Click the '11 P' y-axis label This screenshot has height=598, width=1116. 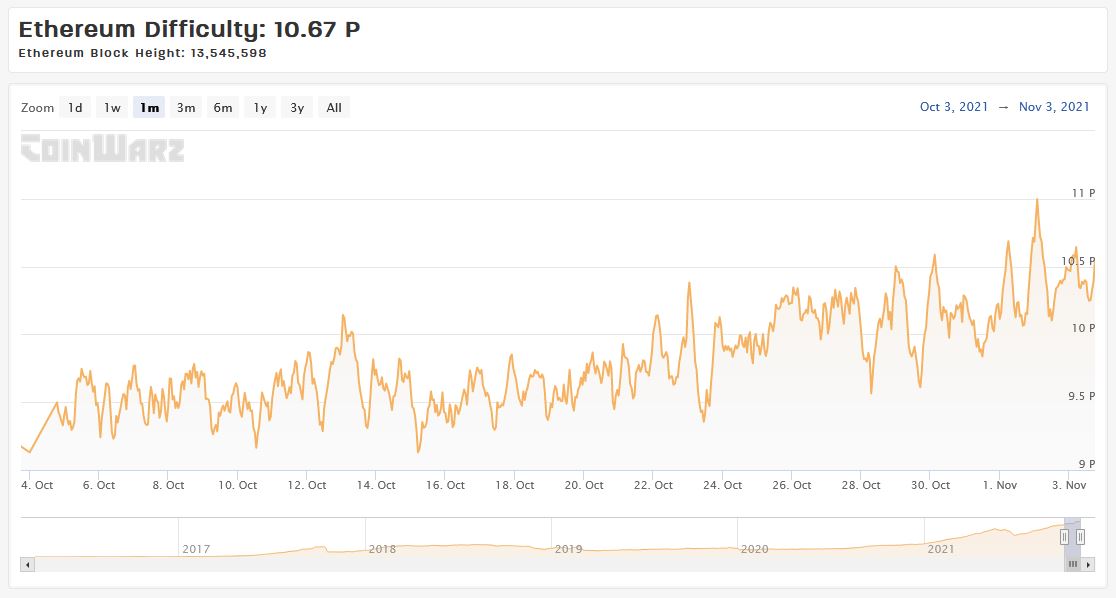1083,193
